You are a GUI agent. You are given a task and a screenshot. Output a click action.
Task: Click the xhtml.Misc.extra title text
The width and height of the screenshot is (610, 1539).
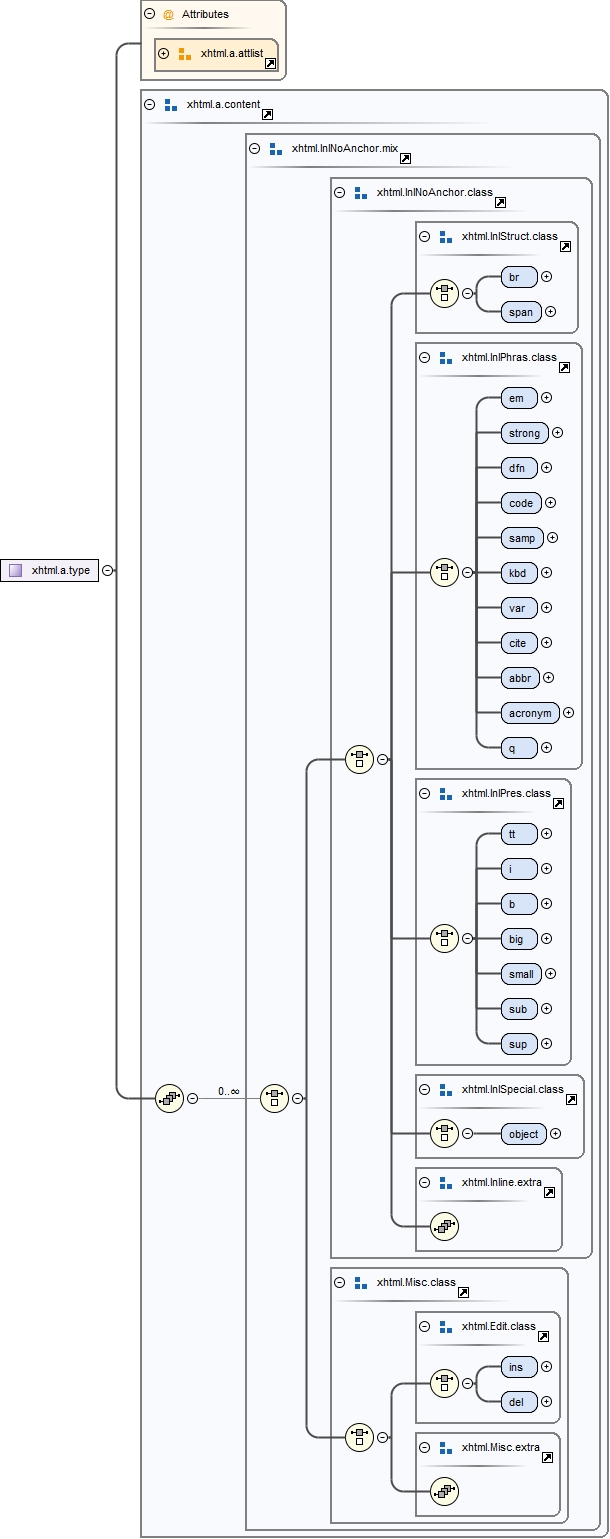point(501,1448)
